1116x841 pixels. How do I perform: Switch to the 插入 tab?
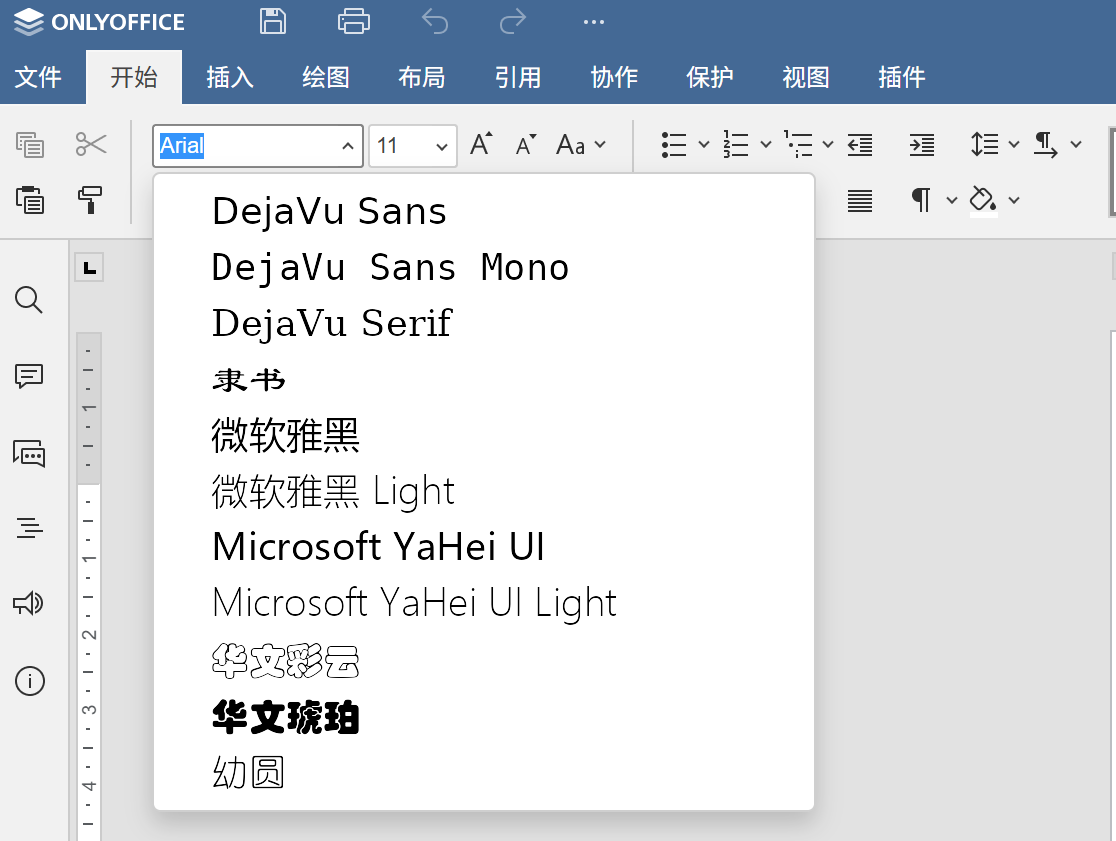(x=230, y=77)
